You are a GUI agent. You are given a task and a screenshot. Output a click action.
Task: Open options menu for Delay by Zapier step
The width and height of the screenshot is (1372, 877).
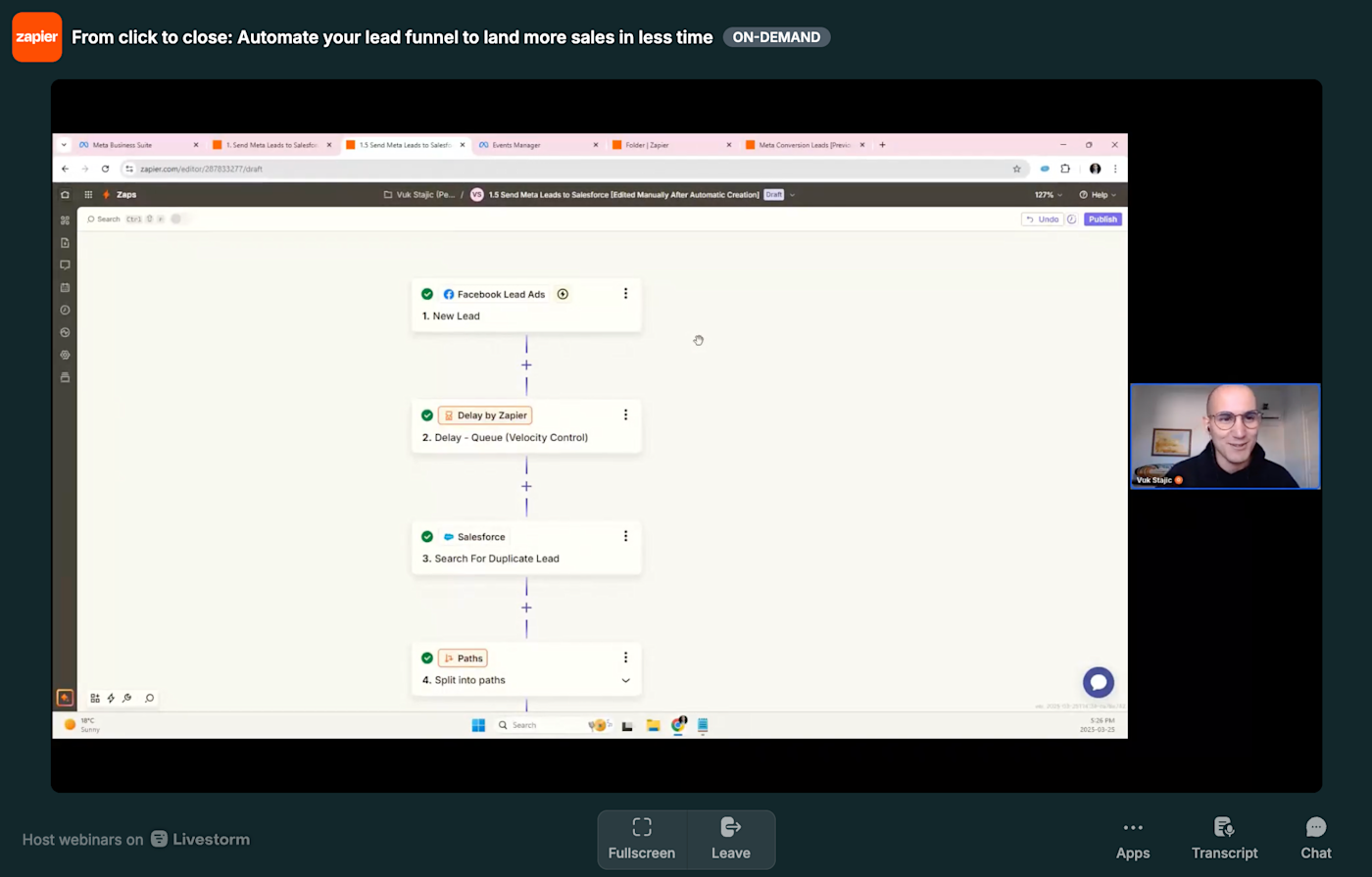click(625, 415)
